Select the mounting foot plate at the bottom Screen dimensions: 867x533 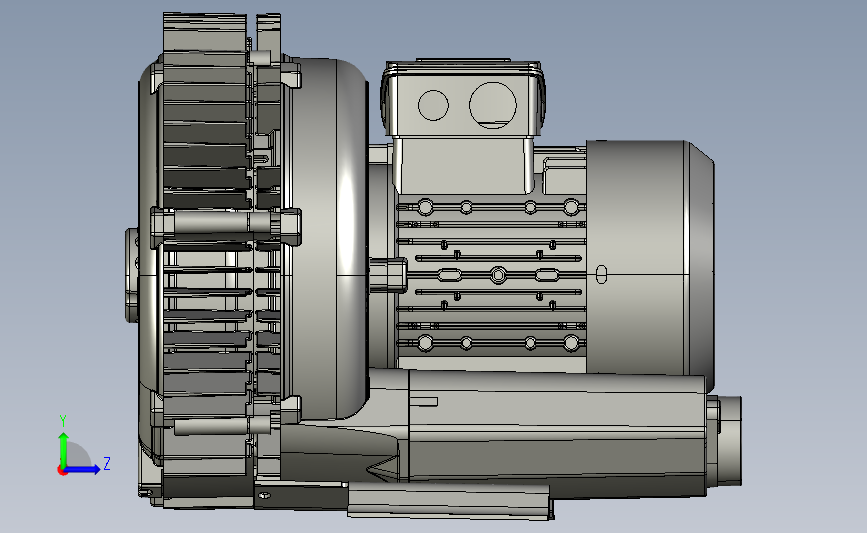[449, 501]
